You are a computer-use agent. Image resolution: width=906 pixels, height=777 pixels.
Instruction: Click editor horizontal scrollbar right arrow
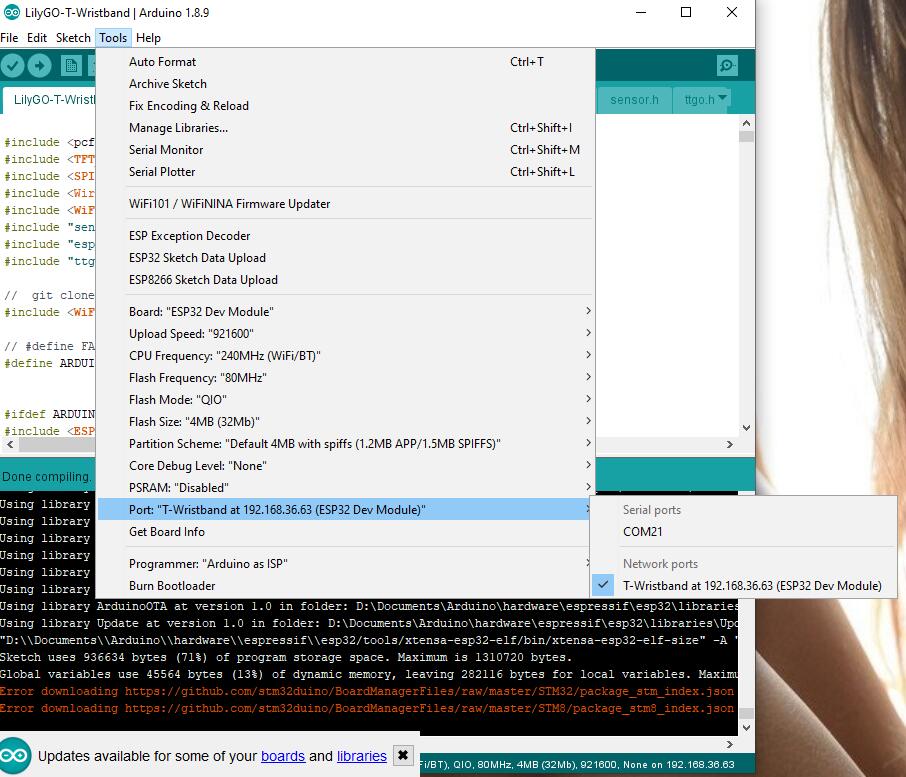pyautogui.click(x=730, y=444)
